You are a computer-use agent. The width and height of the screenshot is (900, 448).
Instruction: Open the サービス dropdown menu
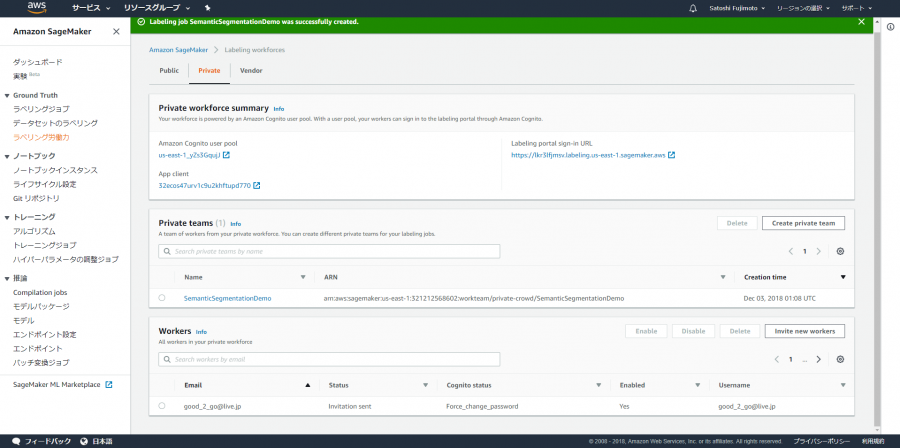click(x=91, y=9)
